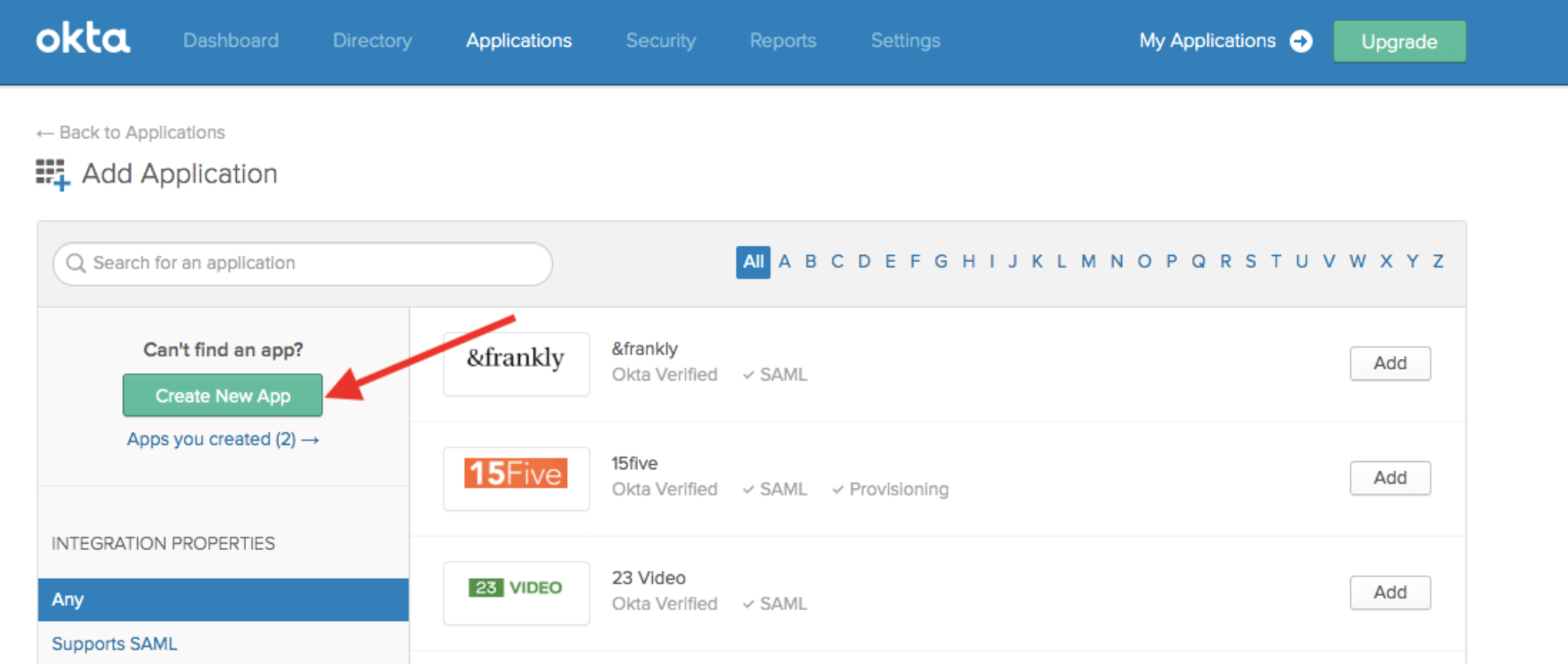Click the Upgrade button
The height and width of the screenshot is (664, 1568).
[1399, 41]
